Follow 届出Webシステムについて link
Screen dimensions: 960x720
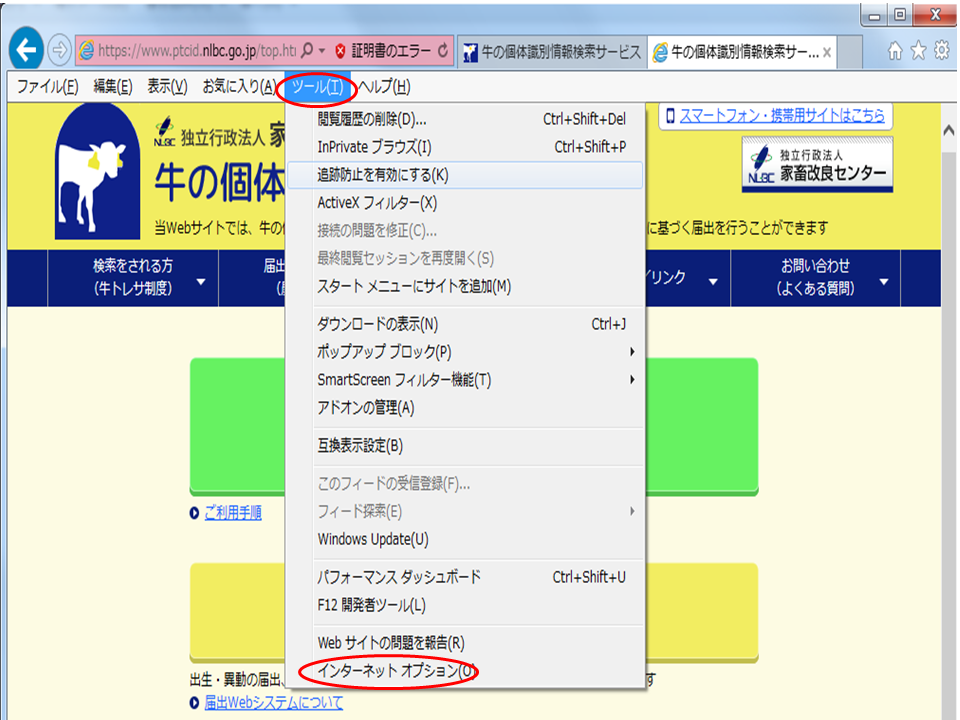tap(274, 702)
